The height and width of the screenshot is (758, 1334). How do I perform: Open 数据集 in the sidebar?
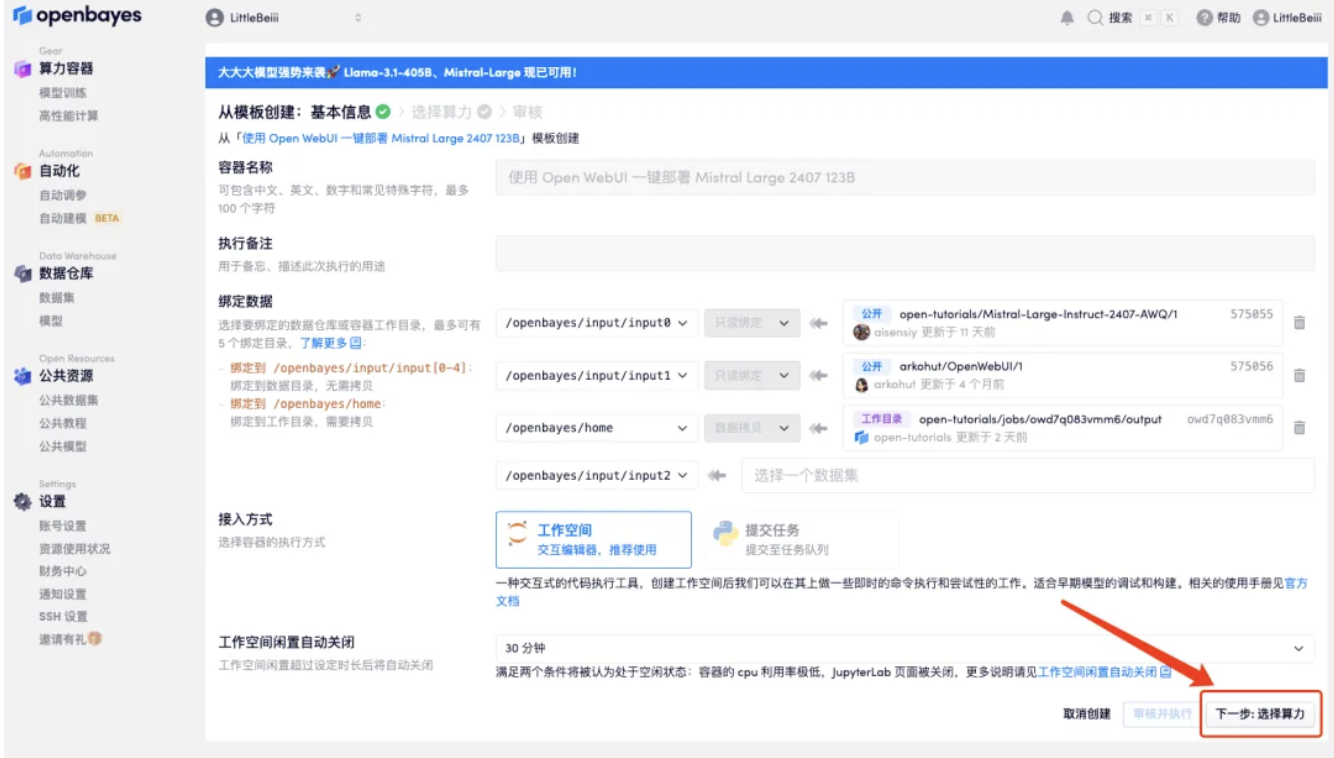click(x=57, y=297)
